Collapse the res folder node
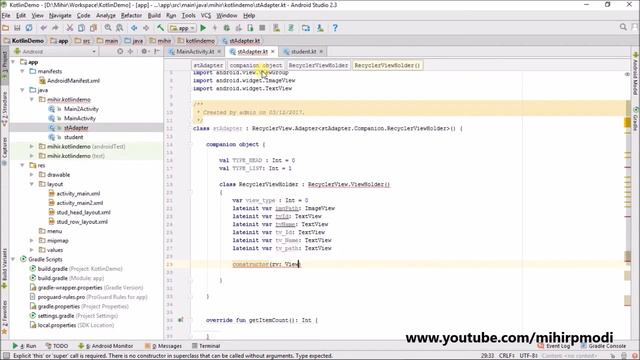The height and width of the screenshot is (360, 640). tap(22, 165)
